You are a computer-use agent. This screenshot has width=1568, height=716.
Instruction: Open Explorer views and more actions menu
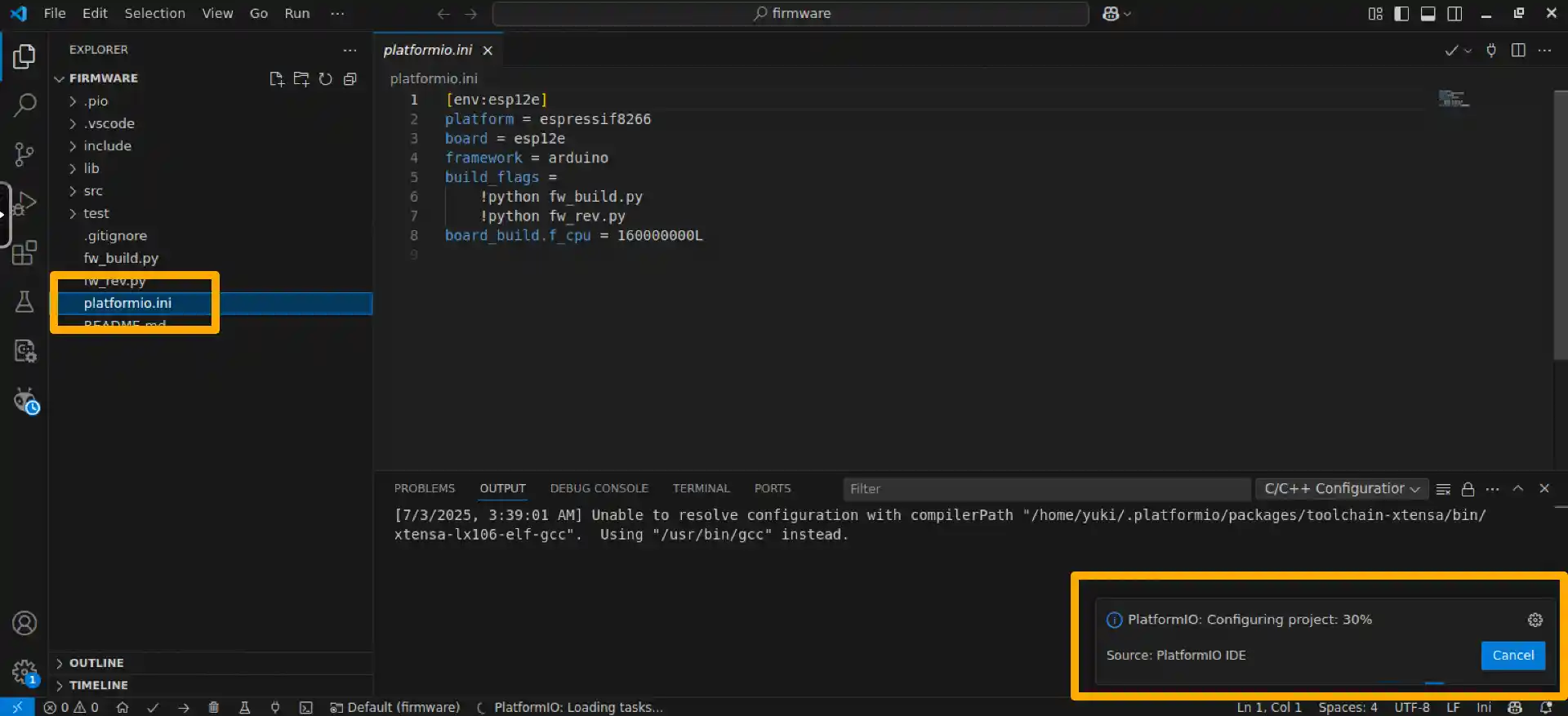[350, 50]
